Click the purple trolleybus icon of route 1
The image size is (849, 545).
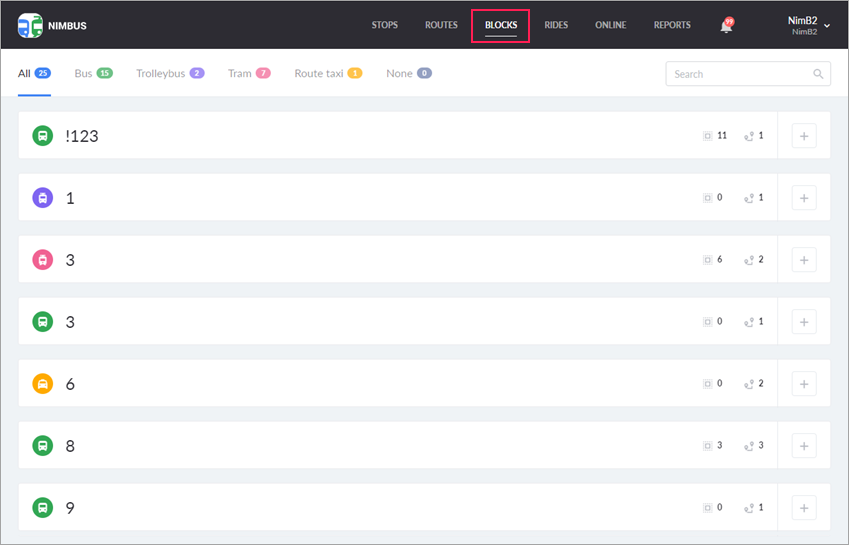point(43,198)
